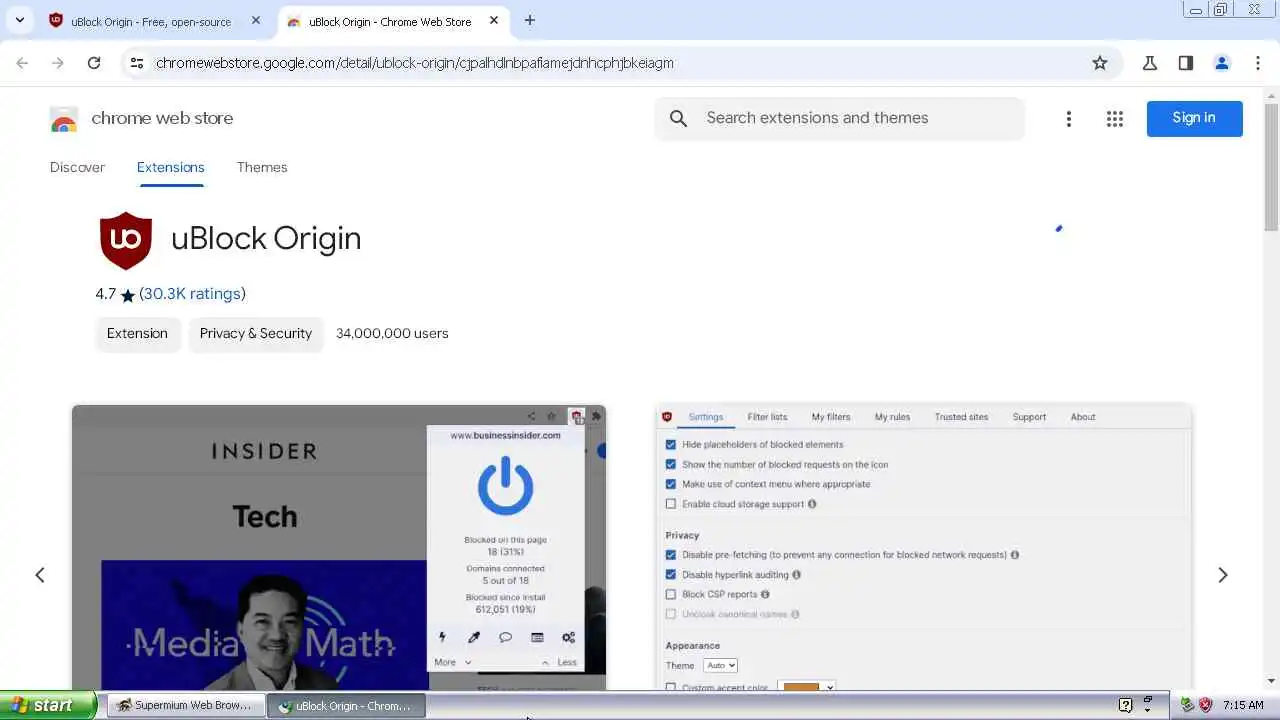Open the Windows start menu
This screenshot has width=1280, height=720.
(48, 705)
